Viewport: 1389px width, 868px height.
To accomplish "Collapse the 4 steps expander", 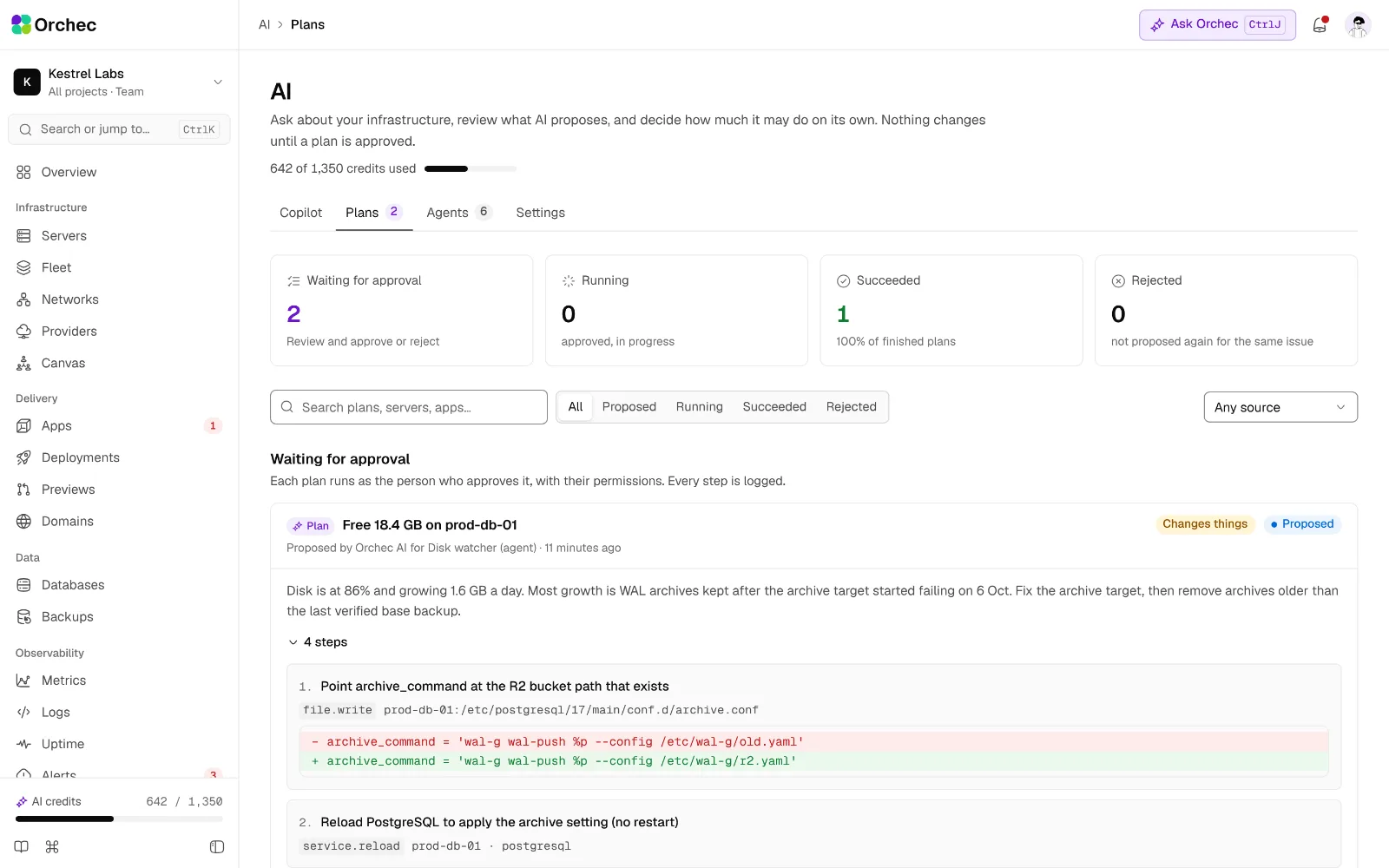I will point(318,642).
